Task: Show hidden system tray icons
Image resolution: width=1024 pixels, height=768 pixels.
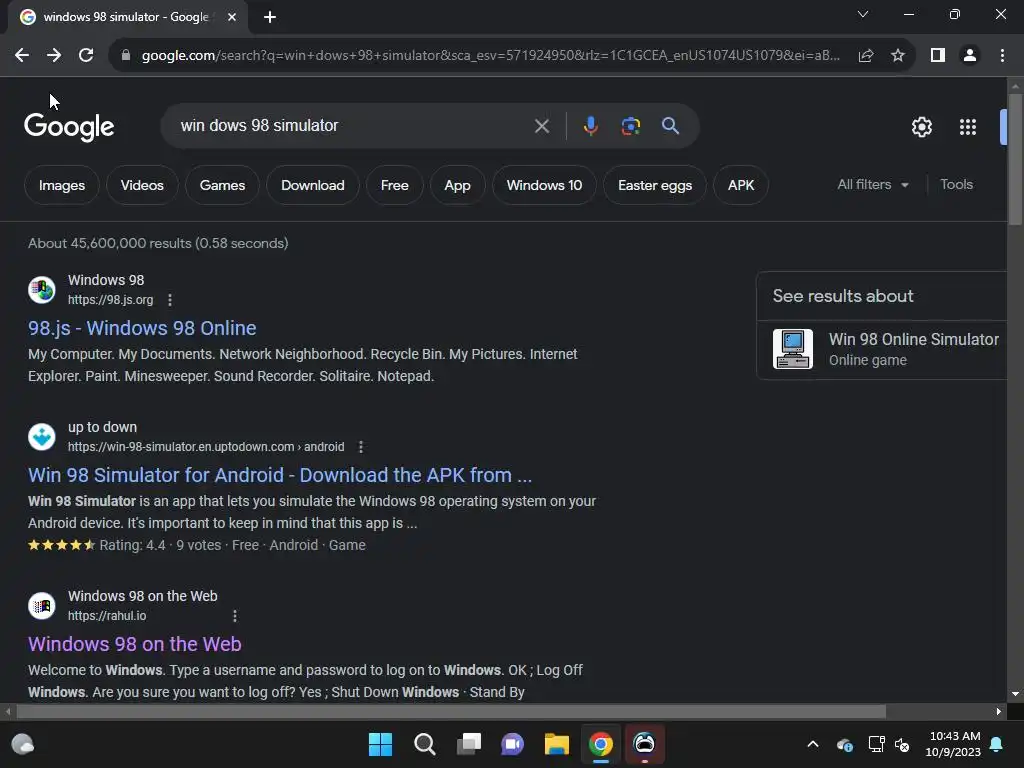Action: pos(813,744)
